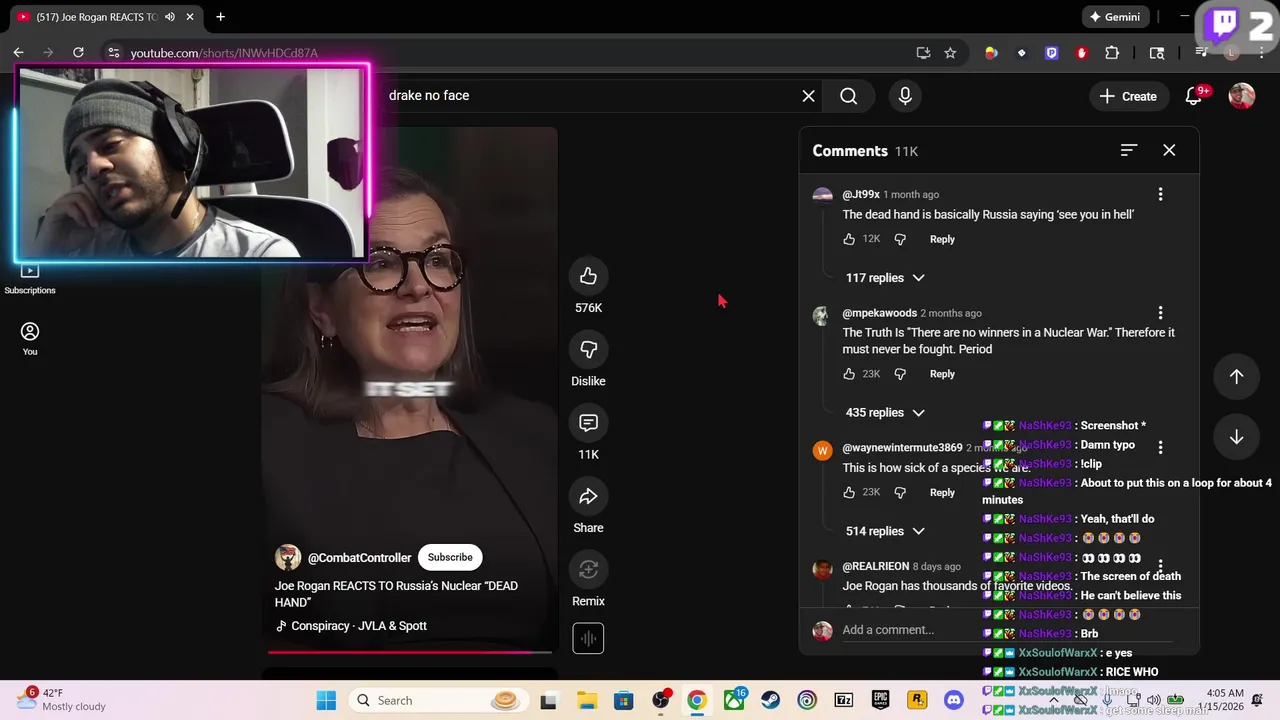Reply to the @Jt99x comment
Image resolution: width=1280 pixels, height=720 pixels.
point(942,239)
